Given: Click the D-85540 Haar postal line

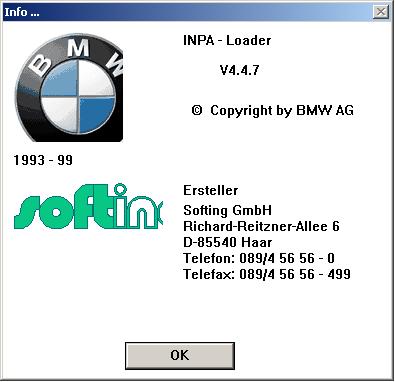Looking at the screenshot, I should point(228,242).
